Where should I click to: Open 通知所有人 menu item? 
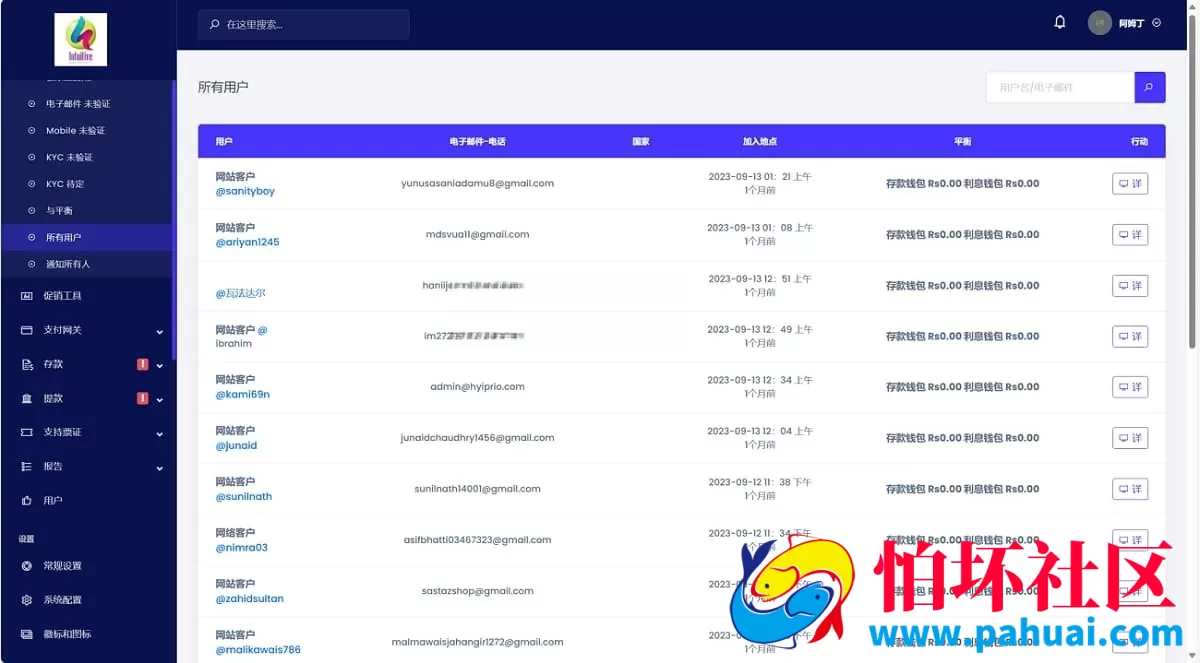68,264
